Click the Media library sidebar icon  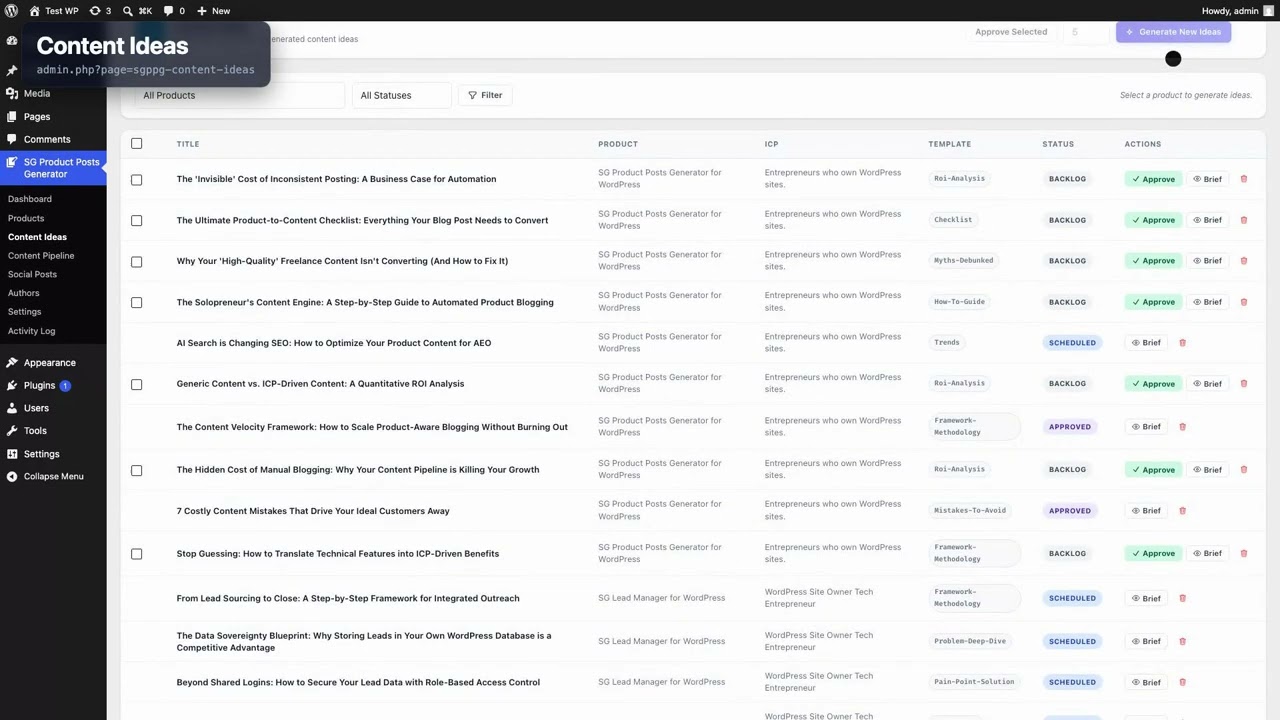pyautogui.click(x=12, y=93)
